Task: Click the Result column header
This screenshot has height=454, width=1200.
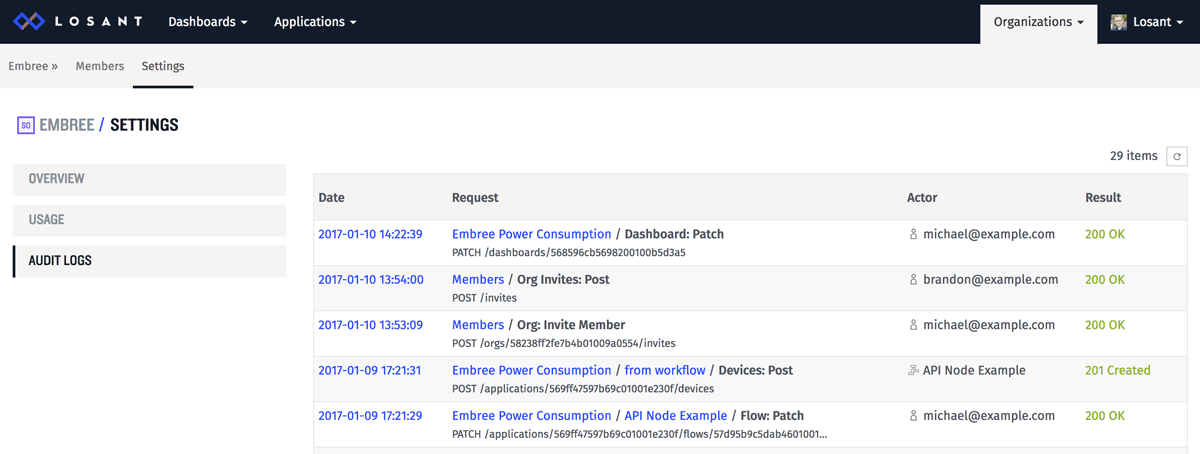Action: pos(1103,198)
